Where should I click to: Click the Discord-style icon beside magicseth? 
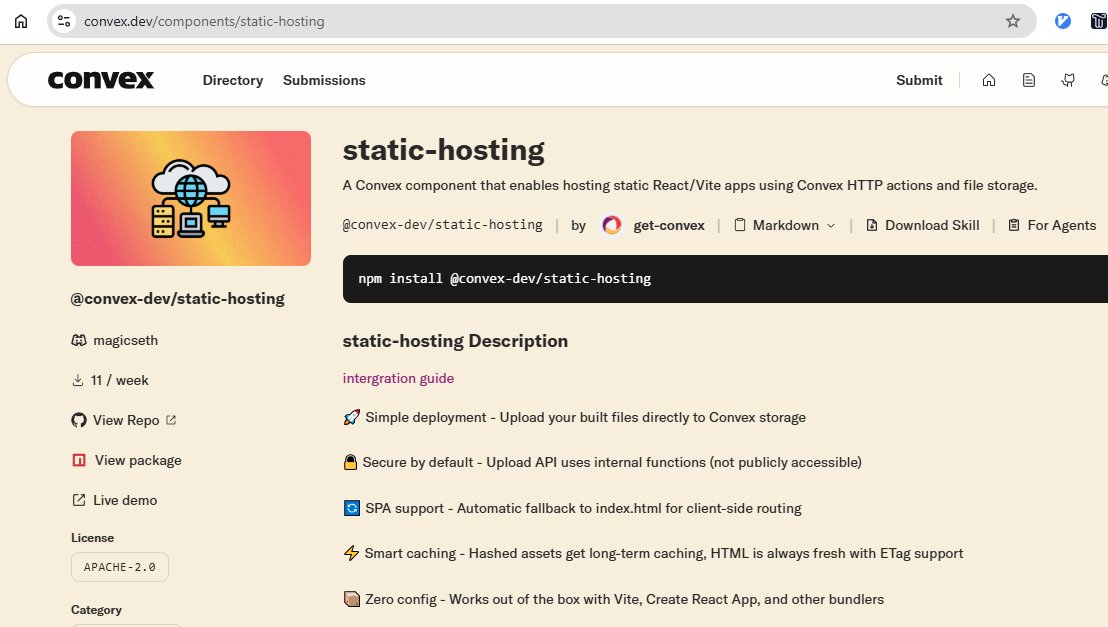pyautogui.click(x=78, y=341)
